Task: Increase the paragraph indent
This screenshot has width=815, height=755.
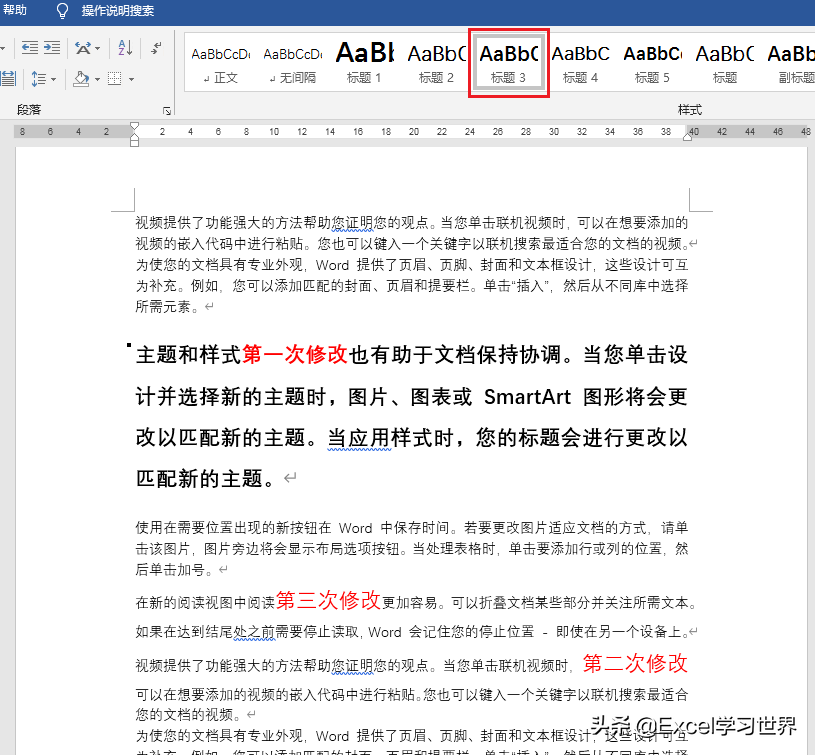Action: coord(52,48)
